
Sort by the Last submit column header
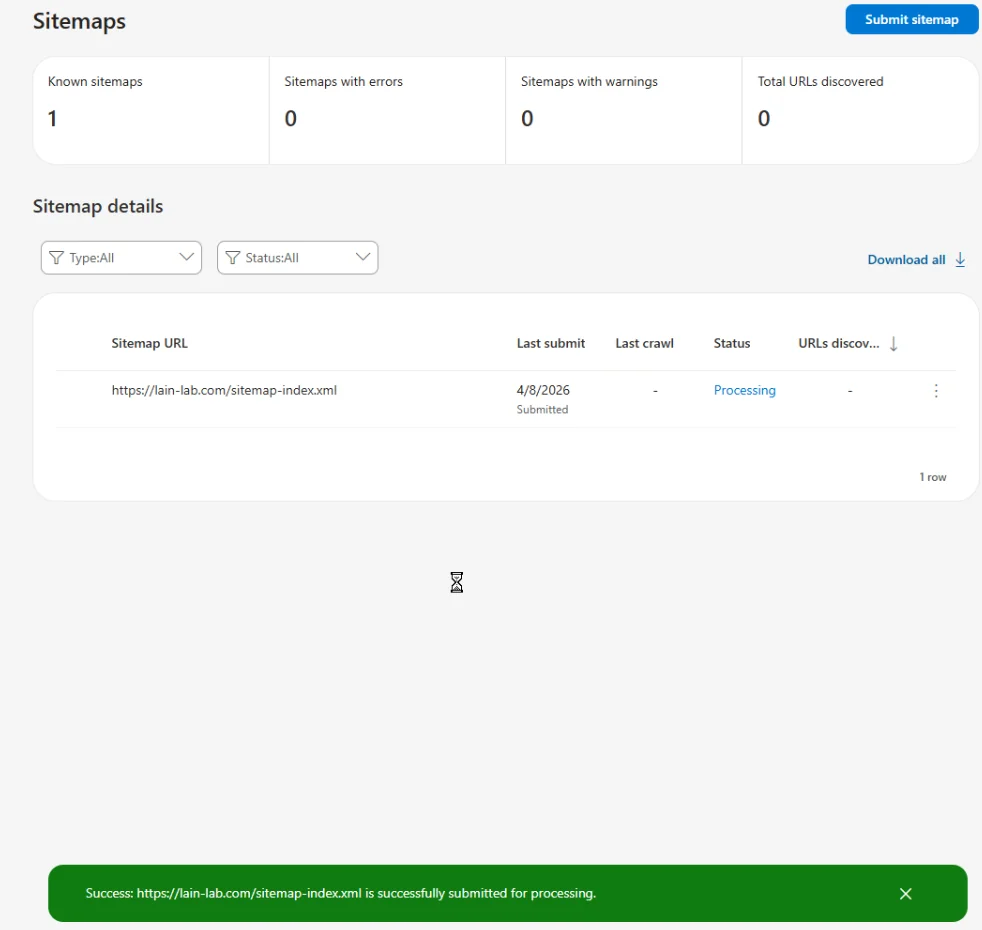click(x=551, y=344)
